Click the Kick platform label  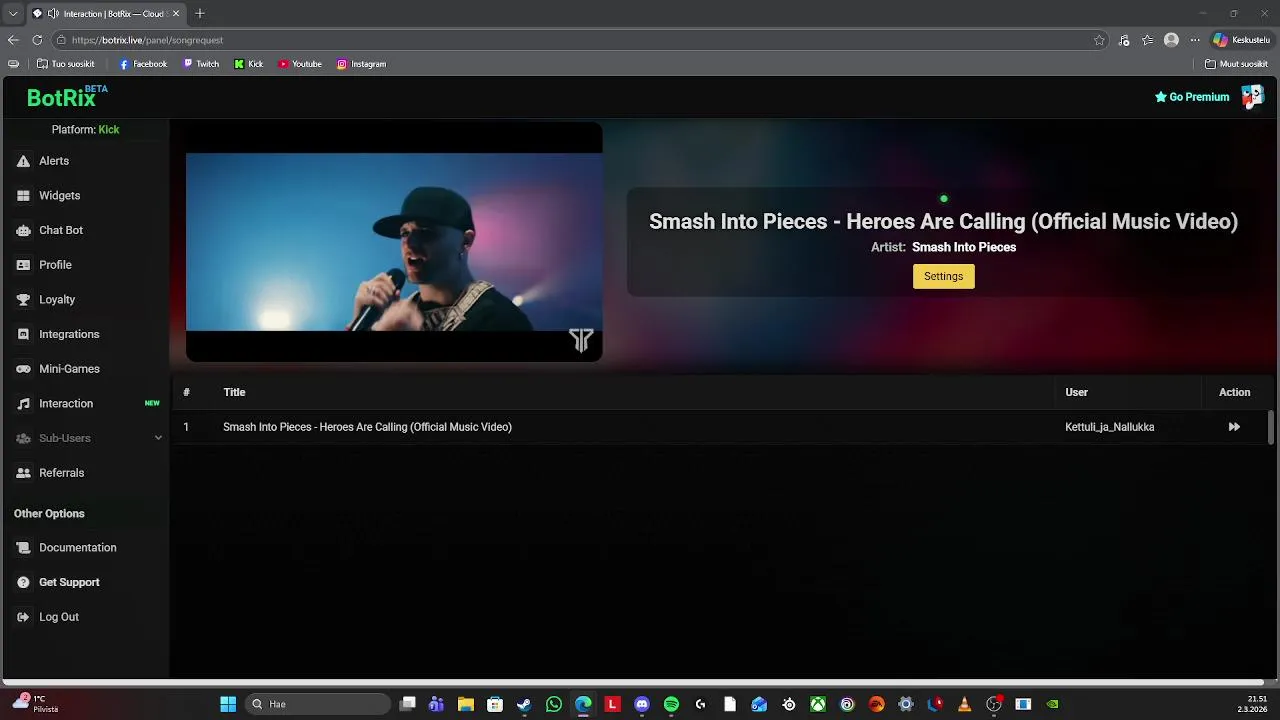(109, 130)
